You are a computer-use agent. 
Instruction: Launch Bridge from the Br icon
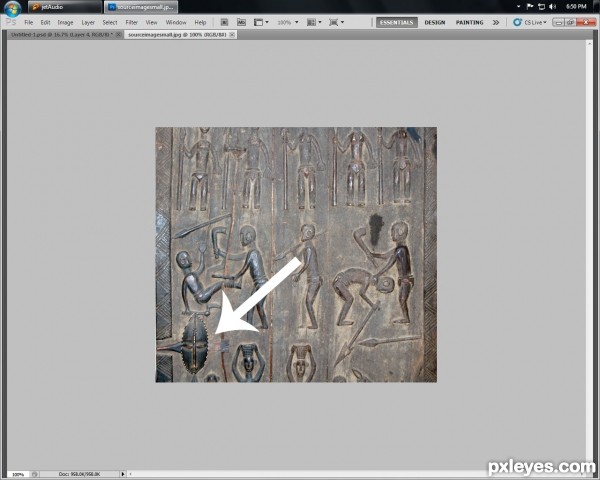tap(224, 23)
